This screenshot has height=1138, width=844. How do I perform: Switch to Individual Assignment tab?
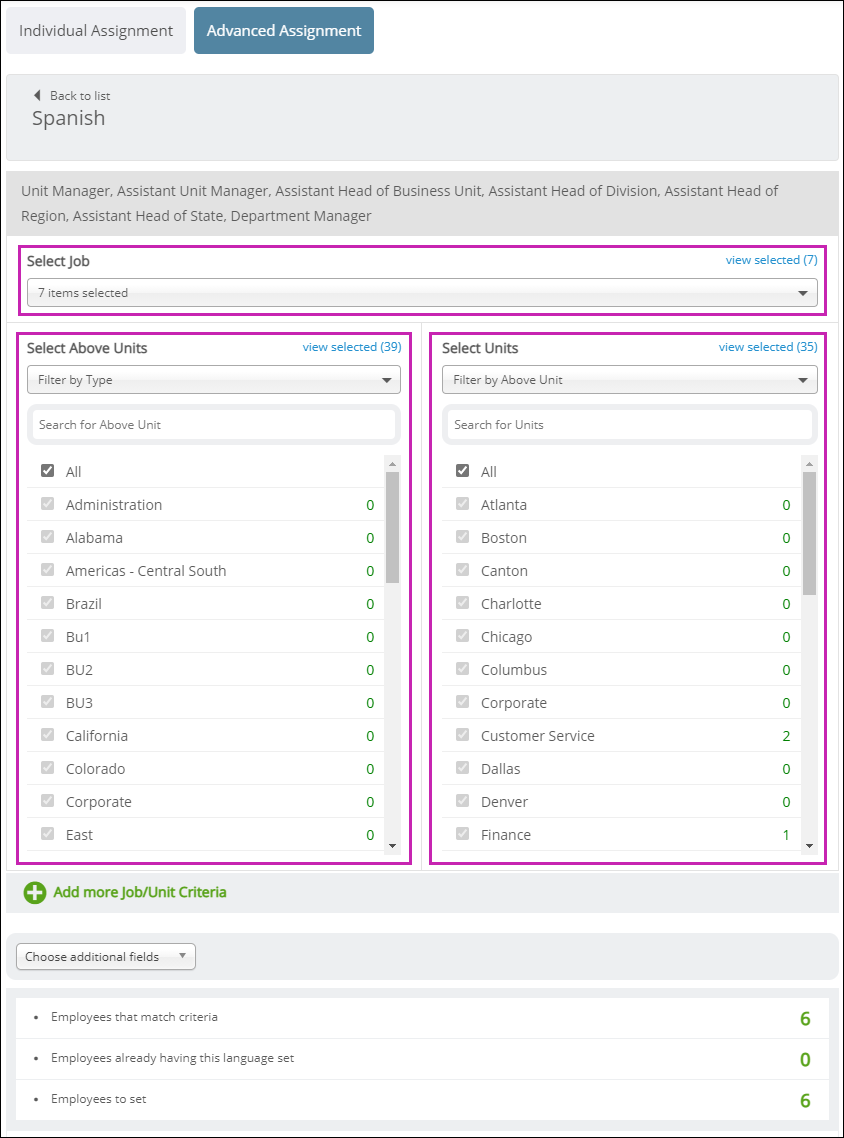[96, 30]
